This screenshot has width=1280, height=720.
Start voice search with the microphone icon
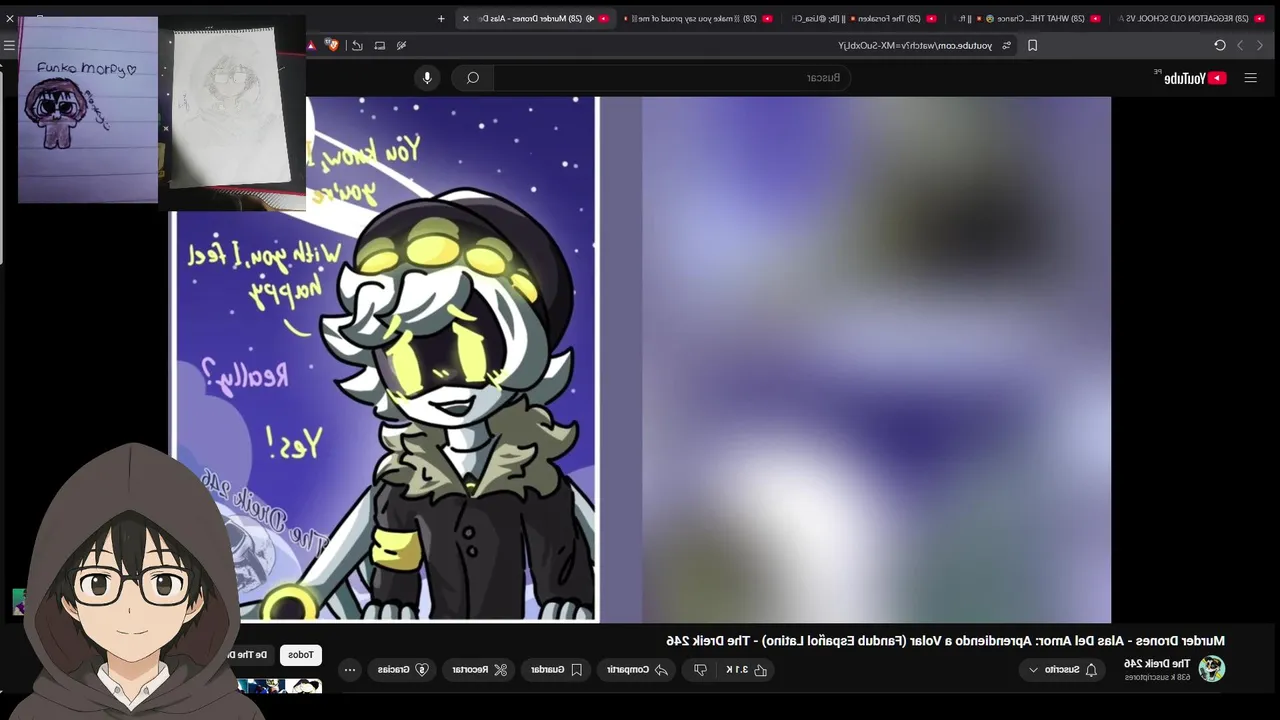click(x=427, y=78)
